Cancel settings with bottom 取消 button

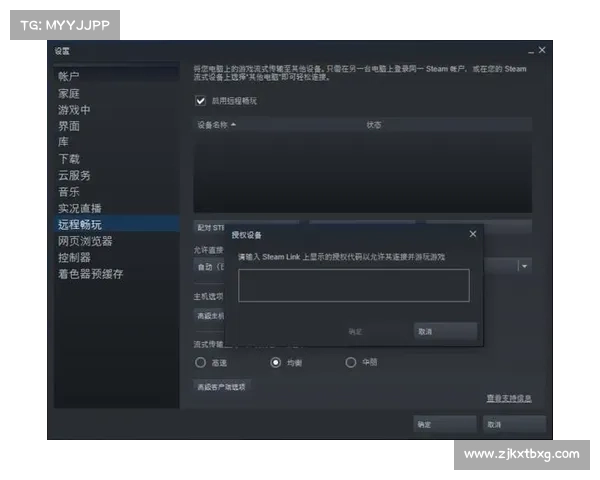pyautogui.click(x=515, y=424)
